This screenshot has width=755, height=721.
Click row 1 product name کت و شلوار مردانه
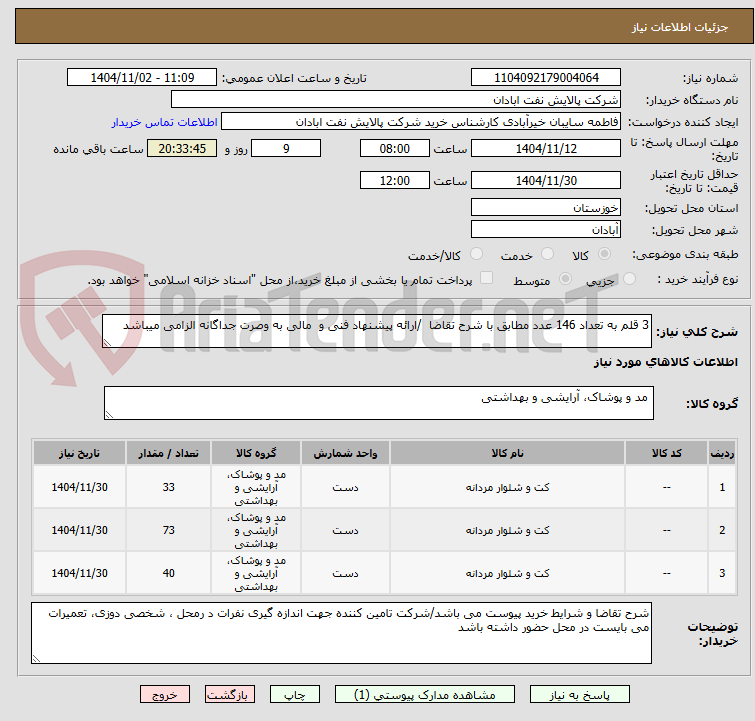click(x=508, y=487)
